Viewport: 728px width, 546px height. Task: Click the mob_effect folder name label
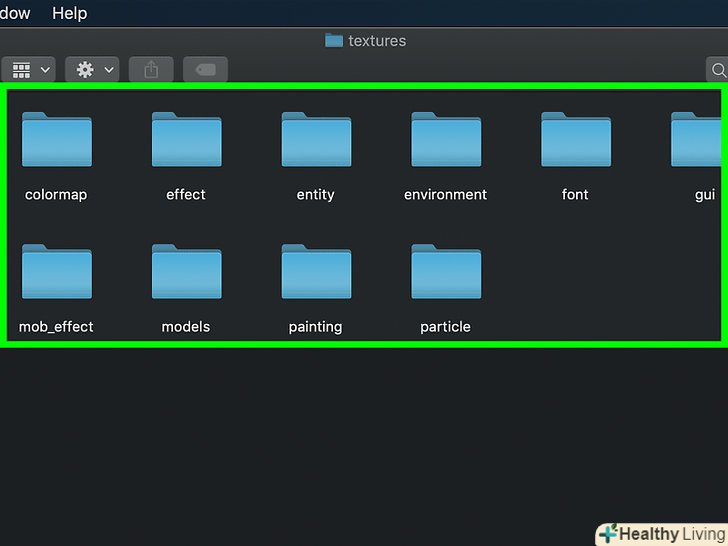(56, 327)
